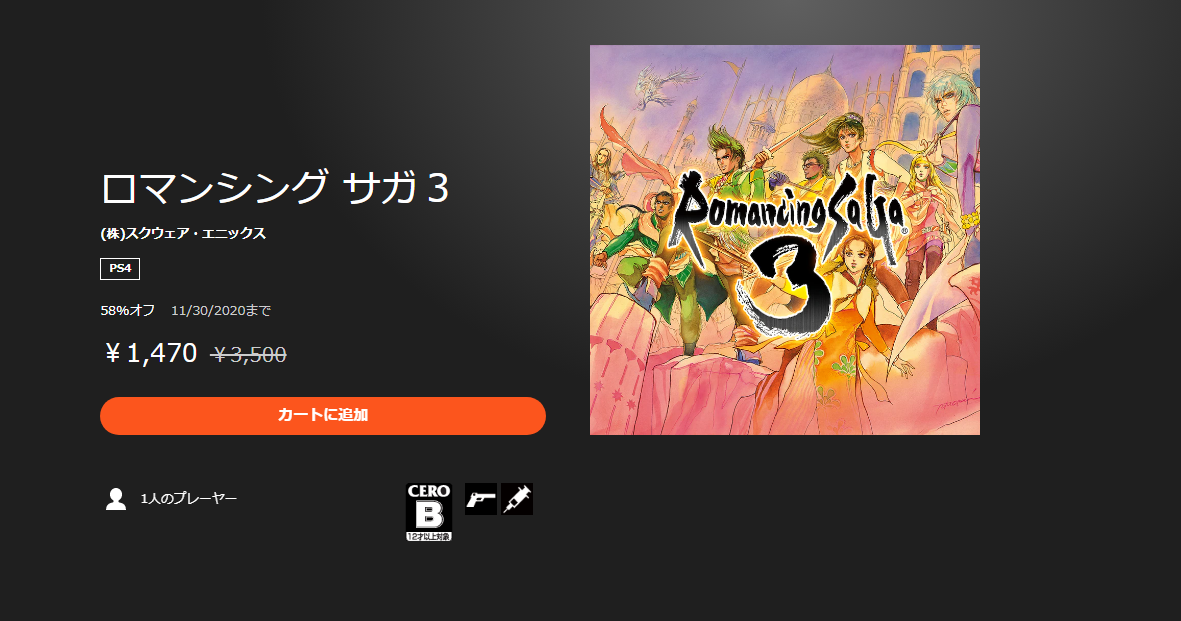Click the dragon illustration in cover art
The image size is (1181, 621).
(x=665, y=89)
